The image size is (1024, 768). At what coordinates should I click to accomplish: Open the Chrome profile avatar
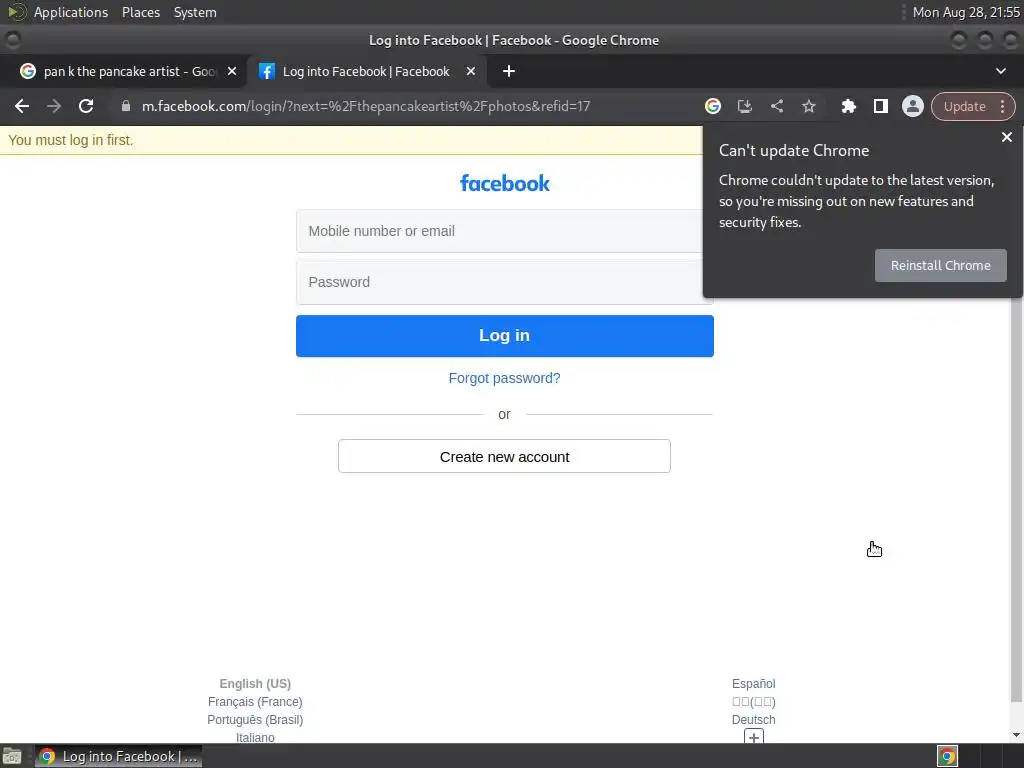point(912,106)
